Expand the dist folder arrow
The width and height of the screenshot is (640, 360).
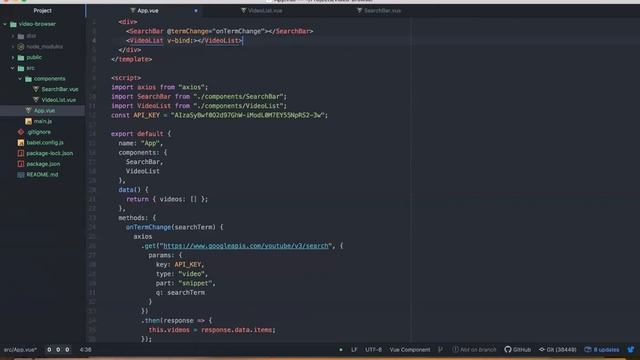[13, 36]
